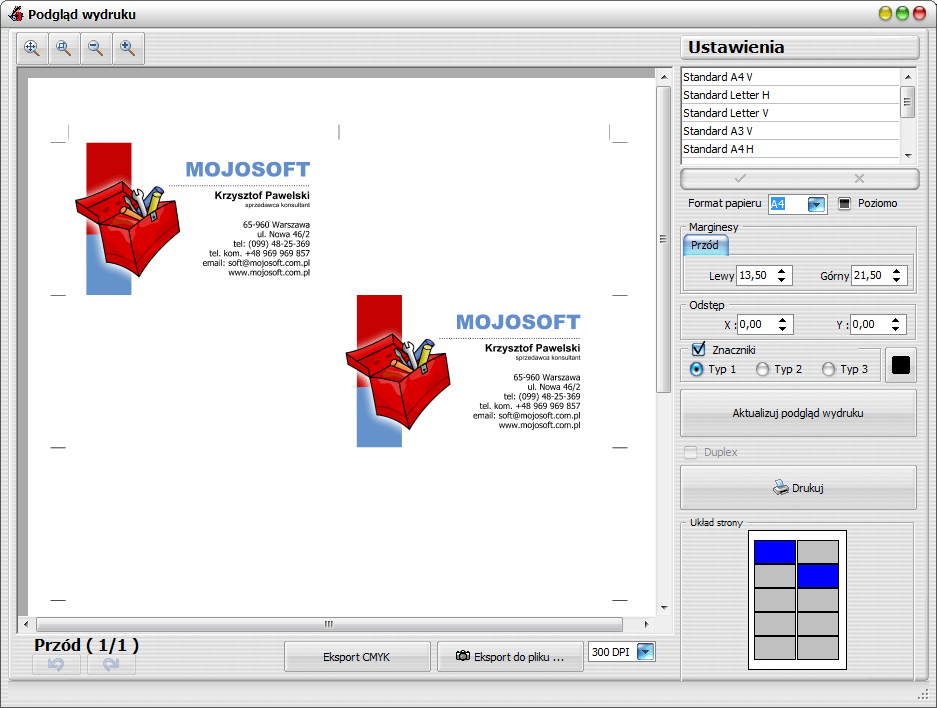The image size is (937, 708).
Task: Click the zoom-to-fit magnifier with arrows
Action: [x=32, y=48]
